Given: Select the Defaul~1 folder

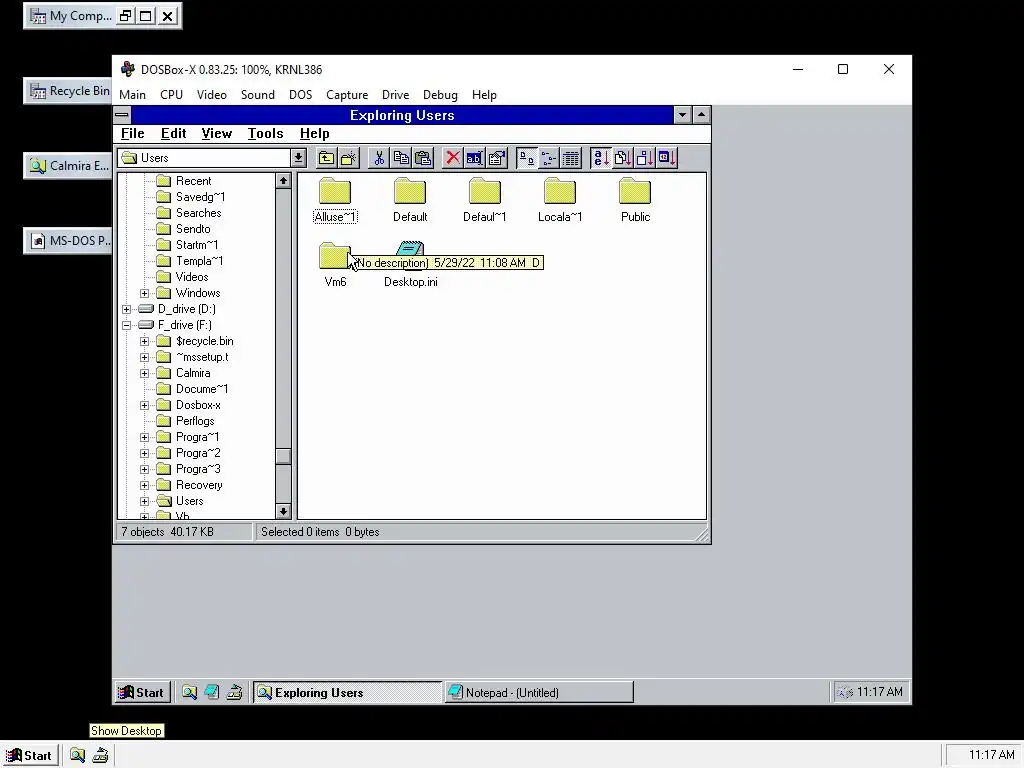Looking at the screenshot, I should click(485, 200).
